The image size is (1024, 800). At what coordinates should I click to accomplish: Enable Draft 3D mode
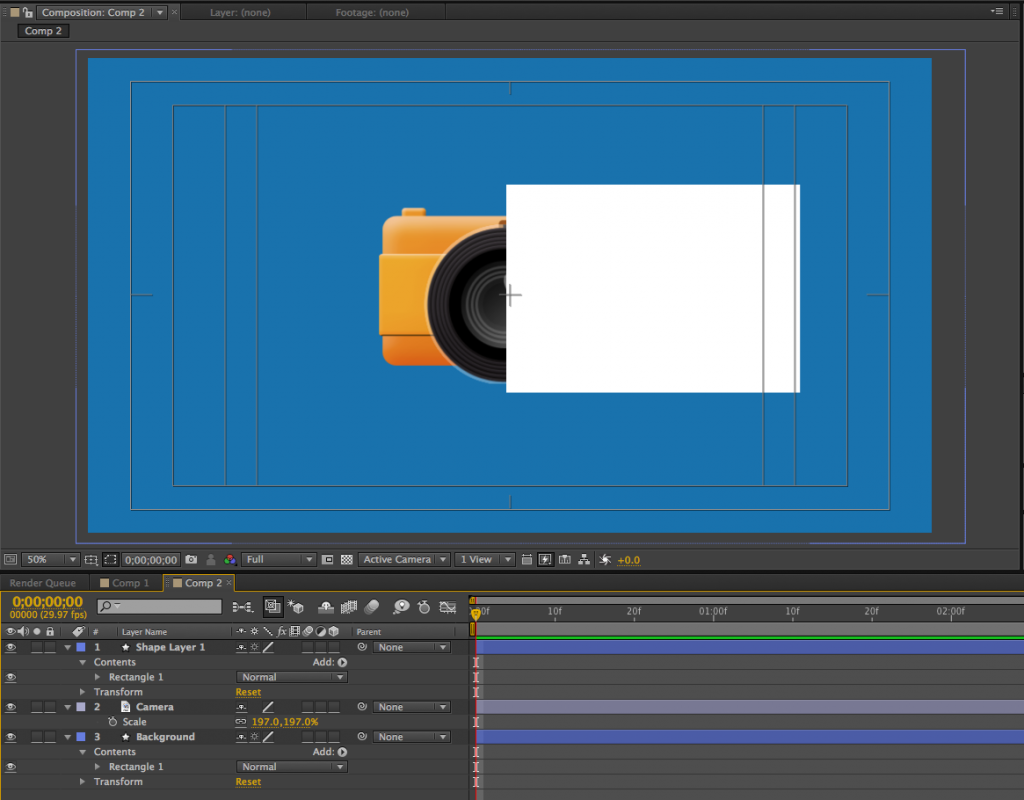[296, 607]
